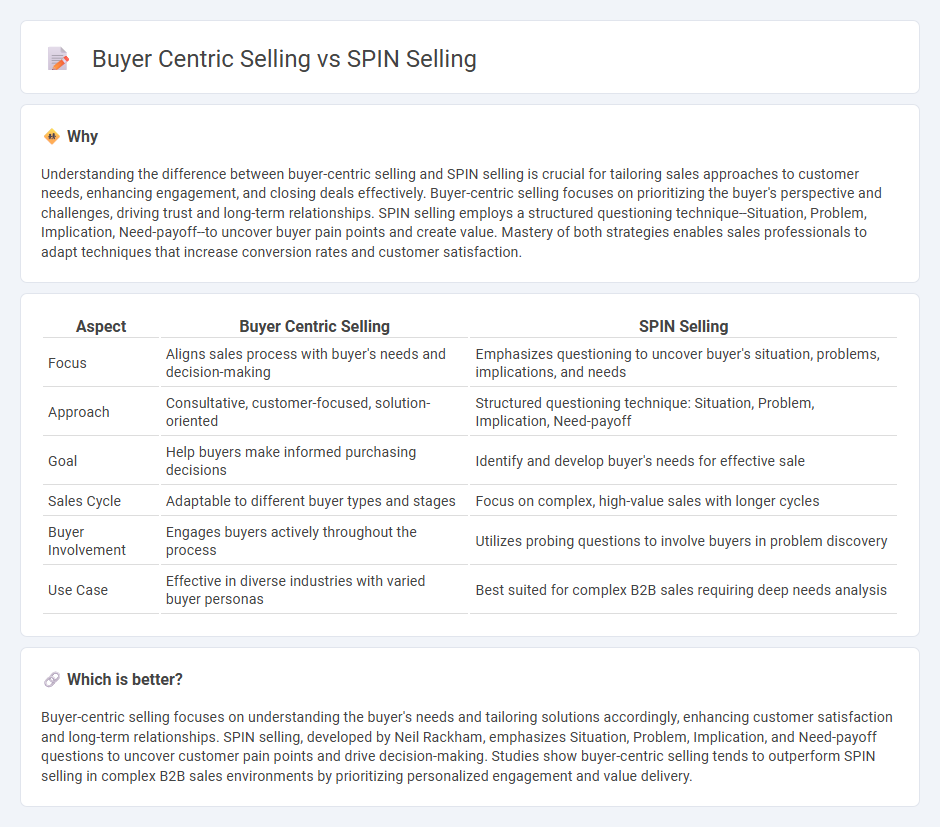Click cell 'Adaptable to different buyer types and stages'

click(x=314, y=501)
